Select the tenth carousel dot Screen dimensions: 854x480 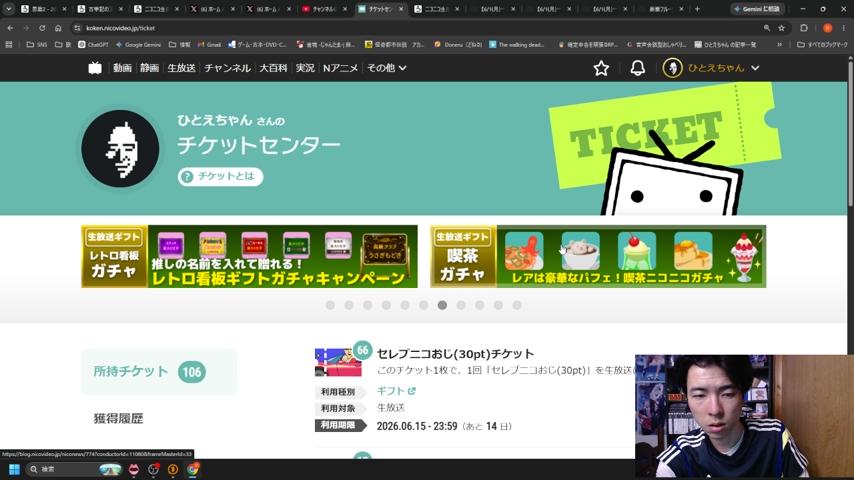[x=498, y=305]
